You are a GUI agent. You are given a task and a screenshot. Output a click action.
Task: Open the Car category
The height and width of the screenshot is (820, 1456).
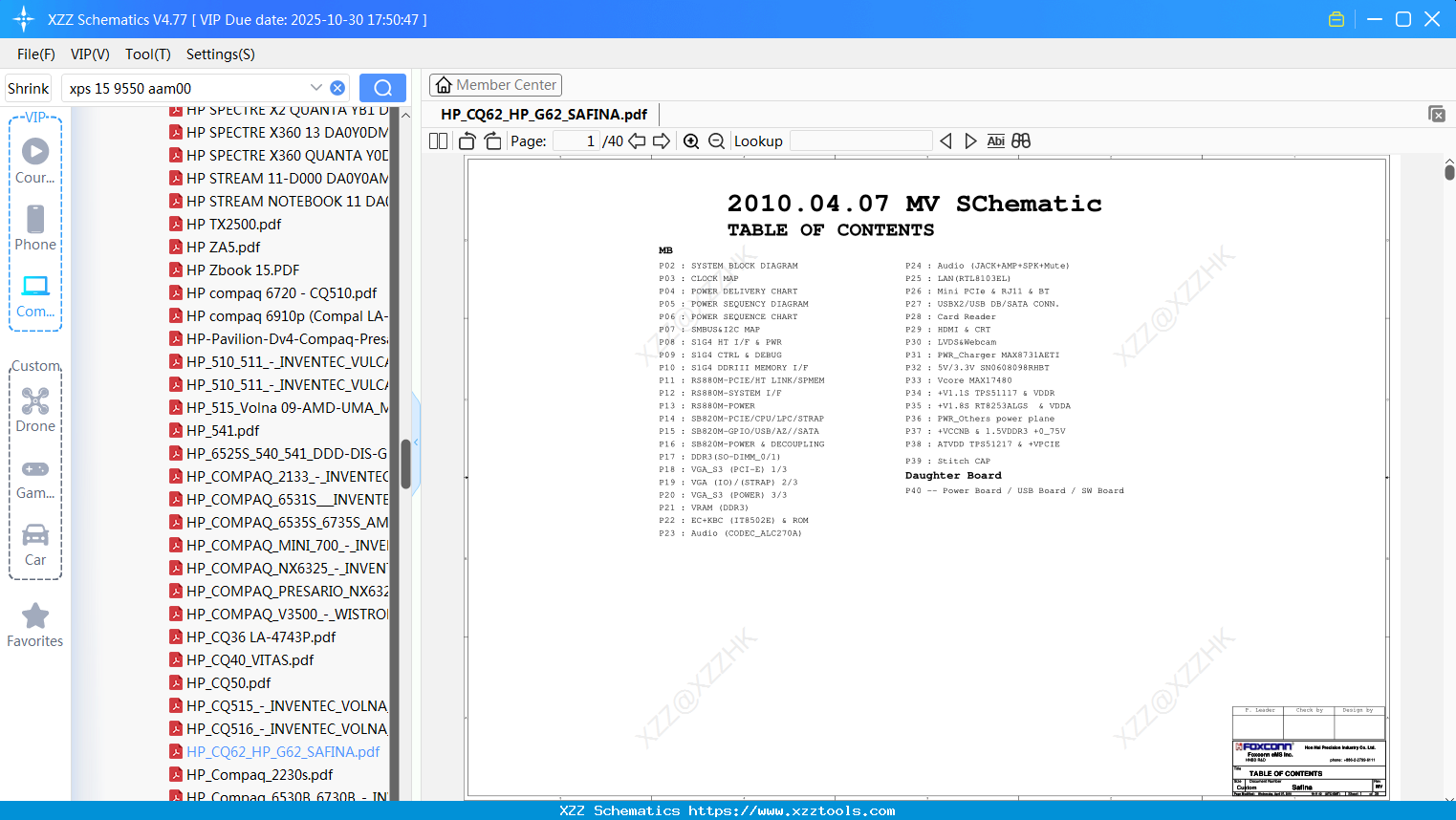click(35, 545)
